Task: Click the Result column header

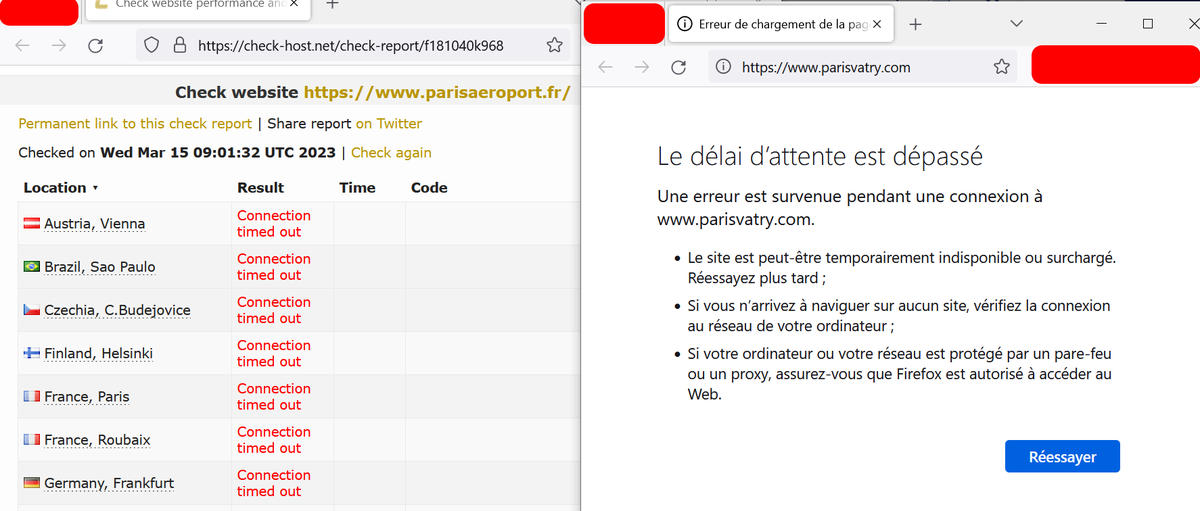Action: click(x=260, y=188)
